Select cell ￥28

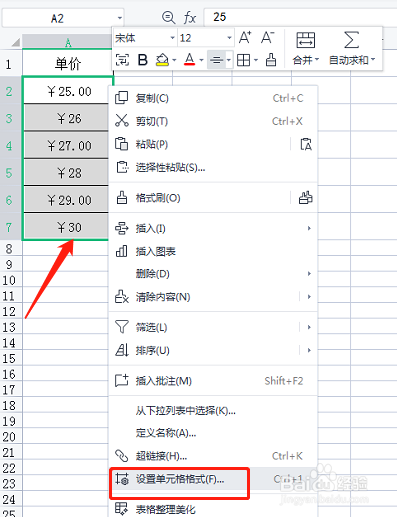click(66, 173)
